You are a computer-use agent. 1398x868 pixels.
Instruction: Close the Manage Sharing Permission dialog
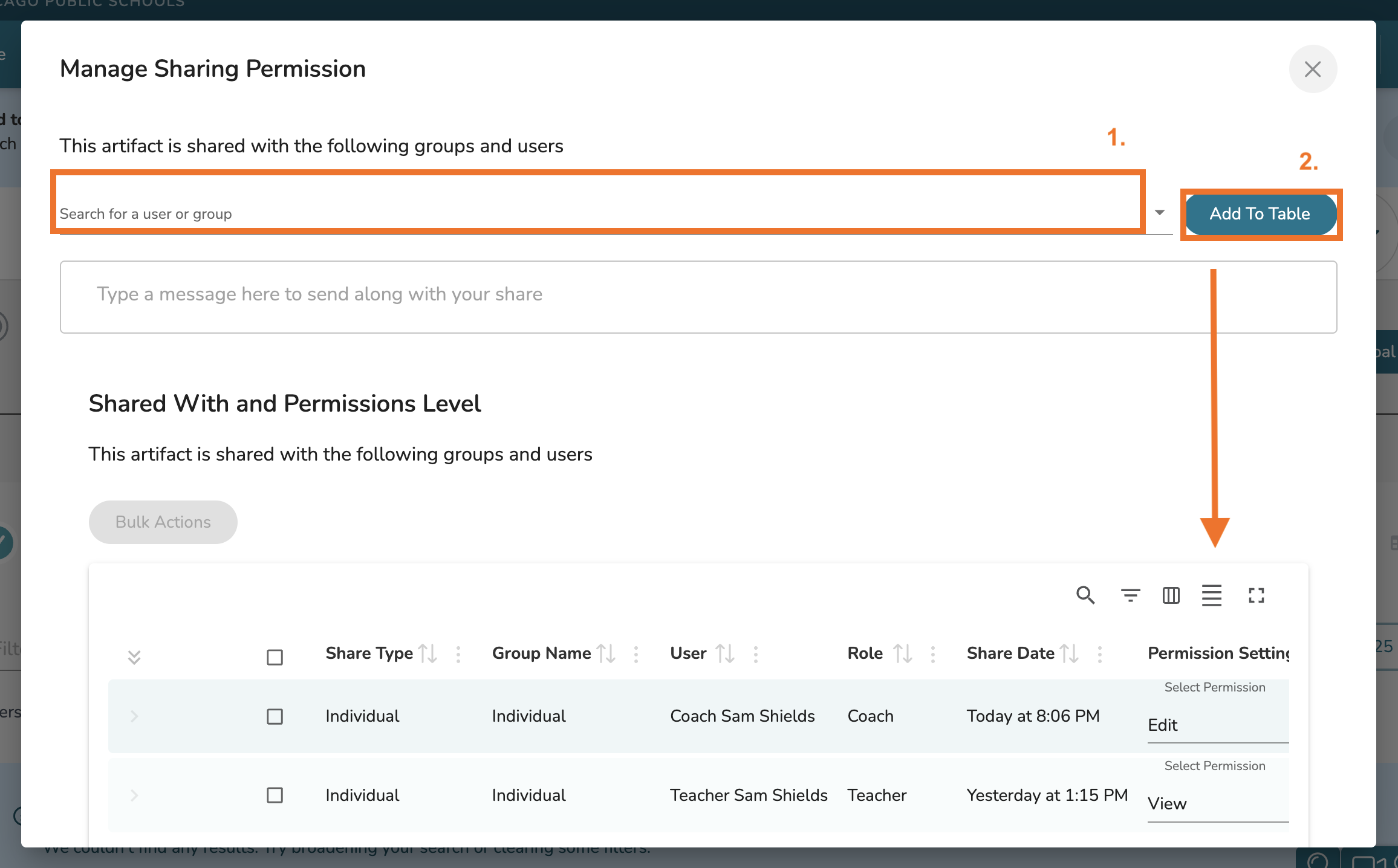pos(1312,70)
